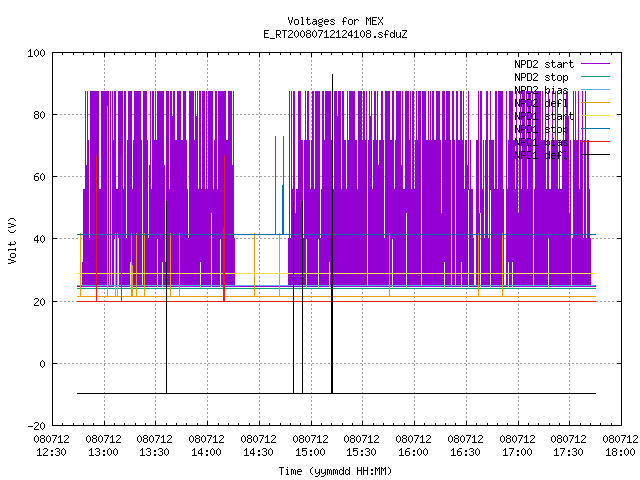Image resolution: width=640 pixels, height=480 pixels.
Task: Click the tallest black spike near 15:12
Action: 332,234
